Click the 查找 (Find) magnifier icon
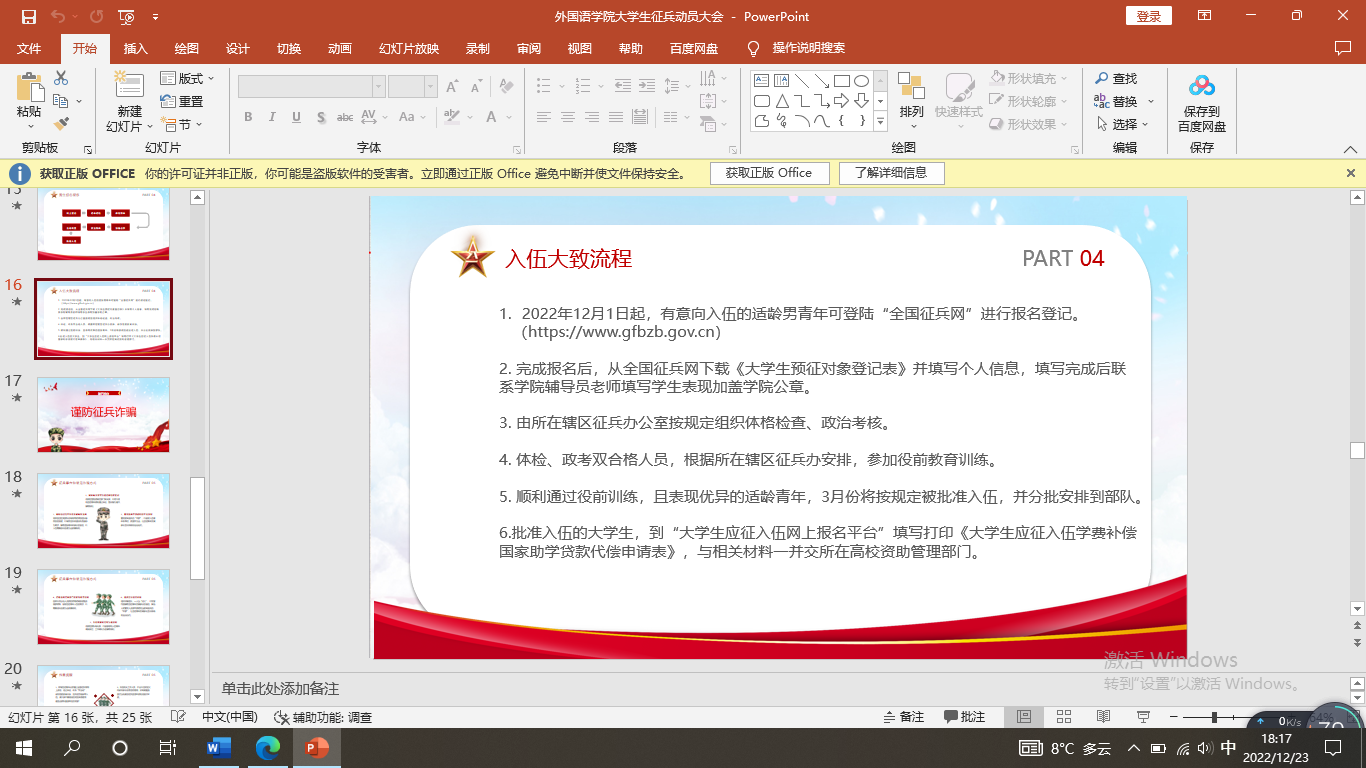 pyautogui.click(x=1102, y=78)
